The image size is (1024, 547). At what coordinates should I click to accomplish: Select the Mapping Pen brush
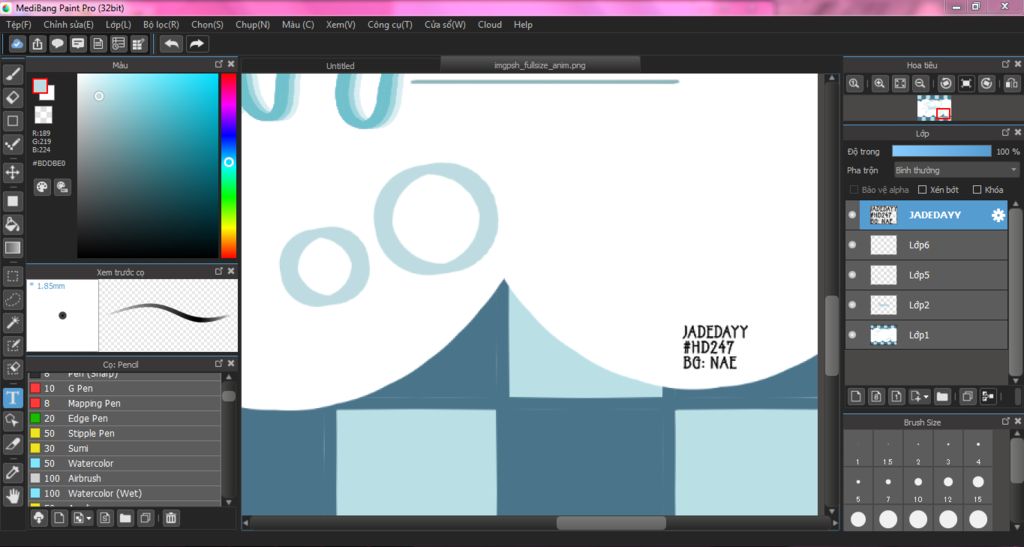(x=125, y=403)
